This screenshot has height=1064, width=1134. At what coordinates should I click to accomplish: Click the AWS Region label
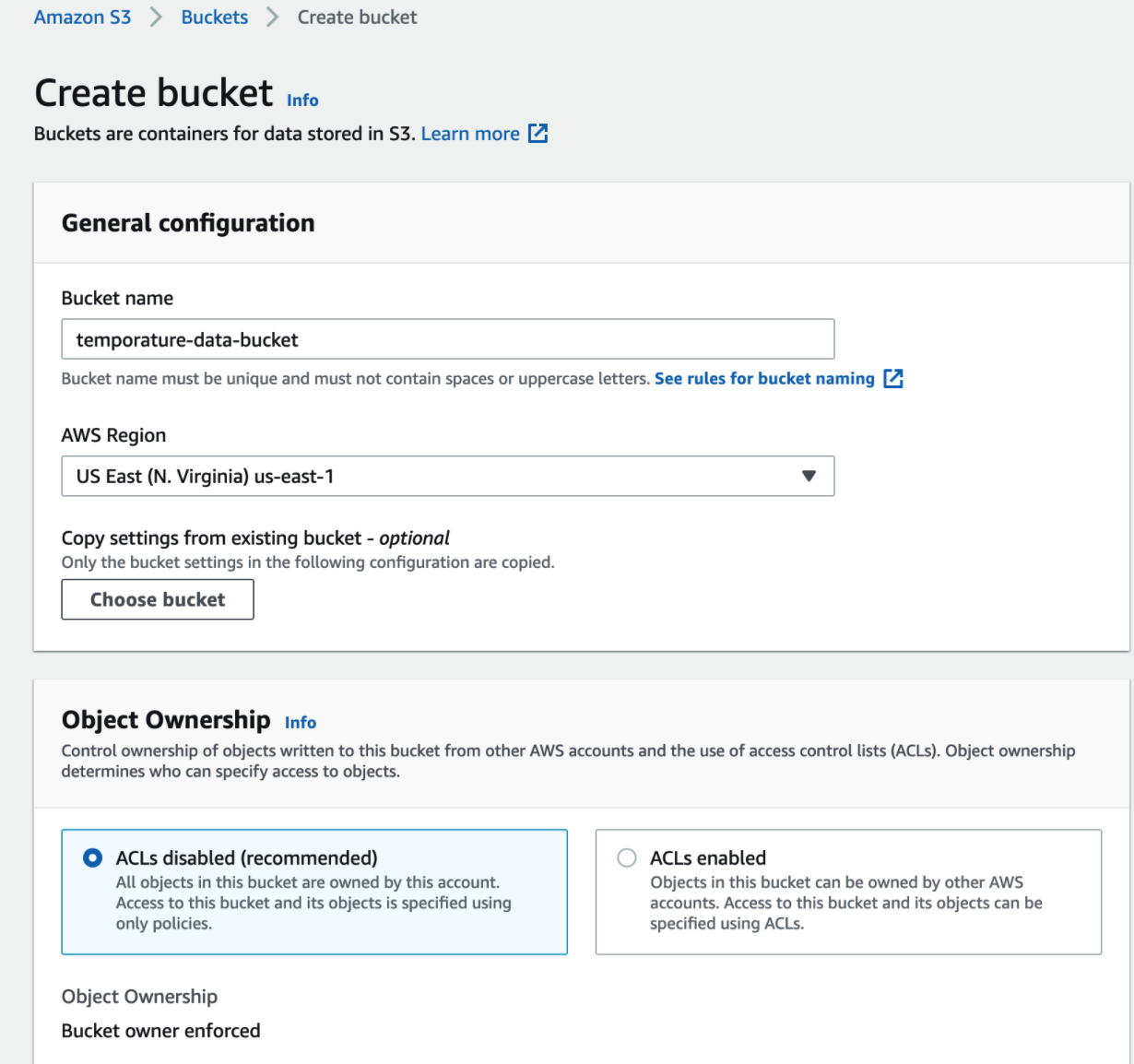point(113,435)
